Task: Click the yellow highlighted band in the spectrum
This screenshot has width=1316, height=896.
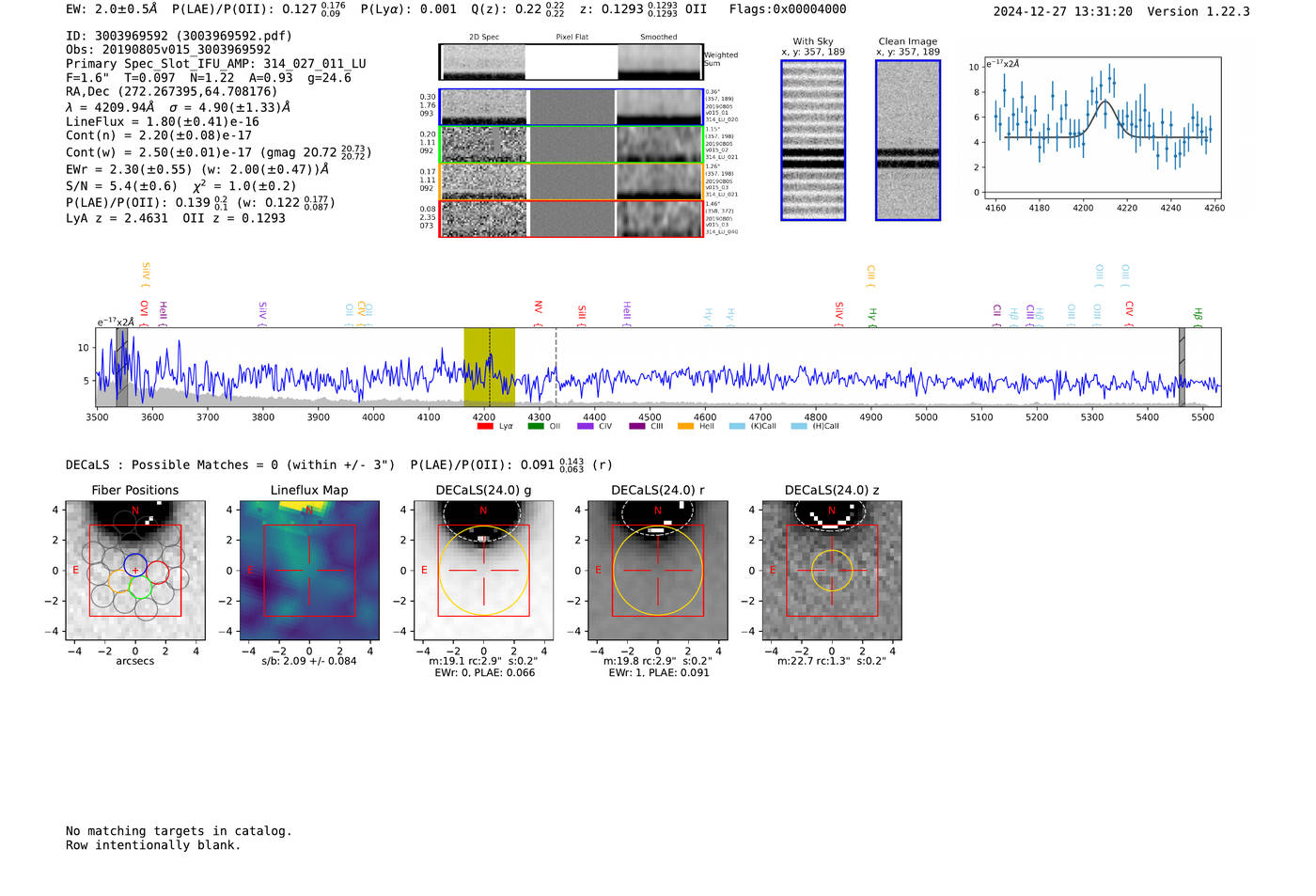Action: click(x=489, y=368)
